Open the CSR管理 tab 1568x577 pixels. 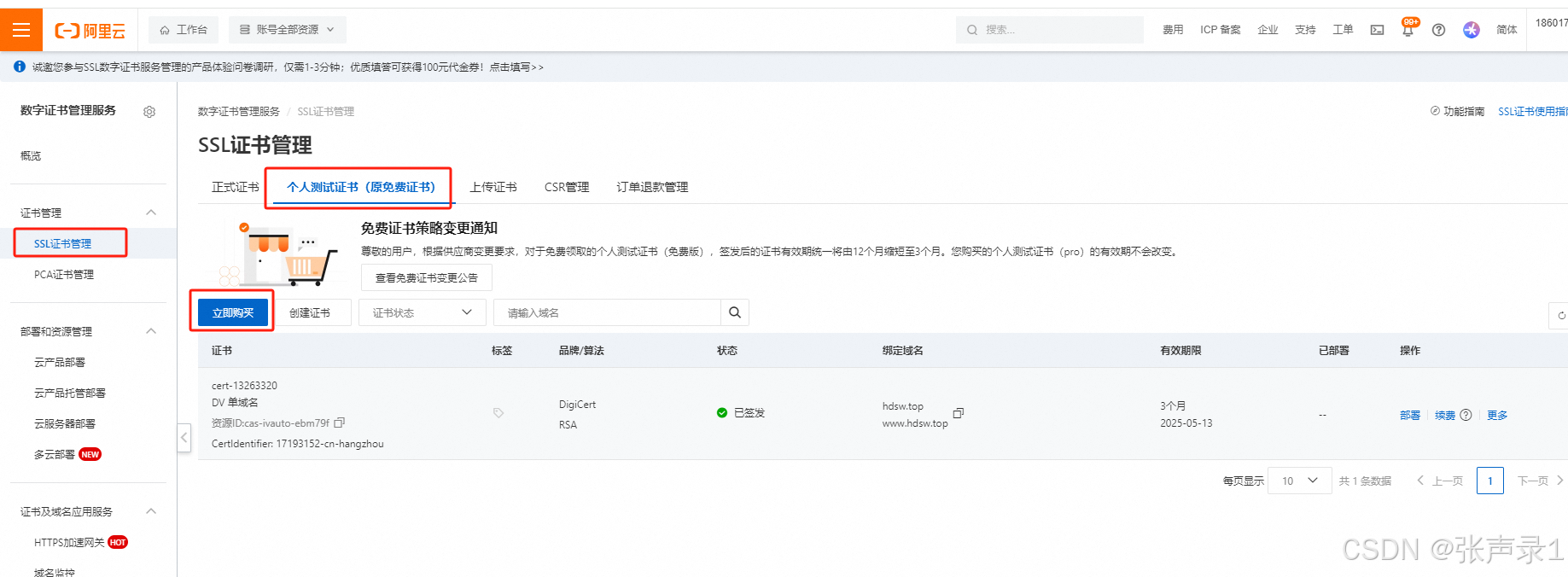(x=567, y=187)
